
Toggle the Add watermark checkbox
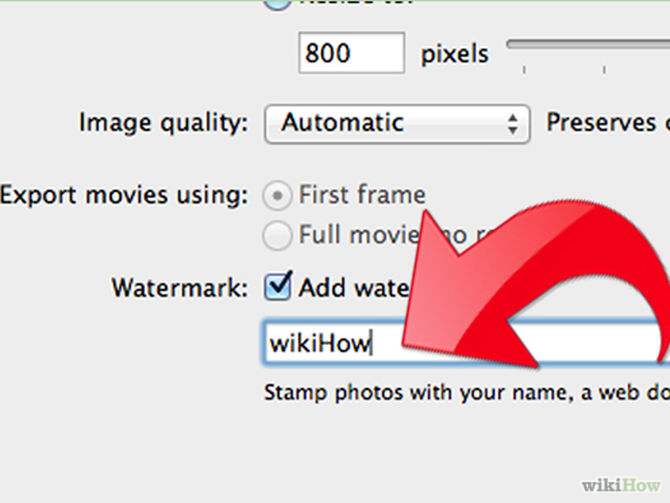[x=277, y=288]
